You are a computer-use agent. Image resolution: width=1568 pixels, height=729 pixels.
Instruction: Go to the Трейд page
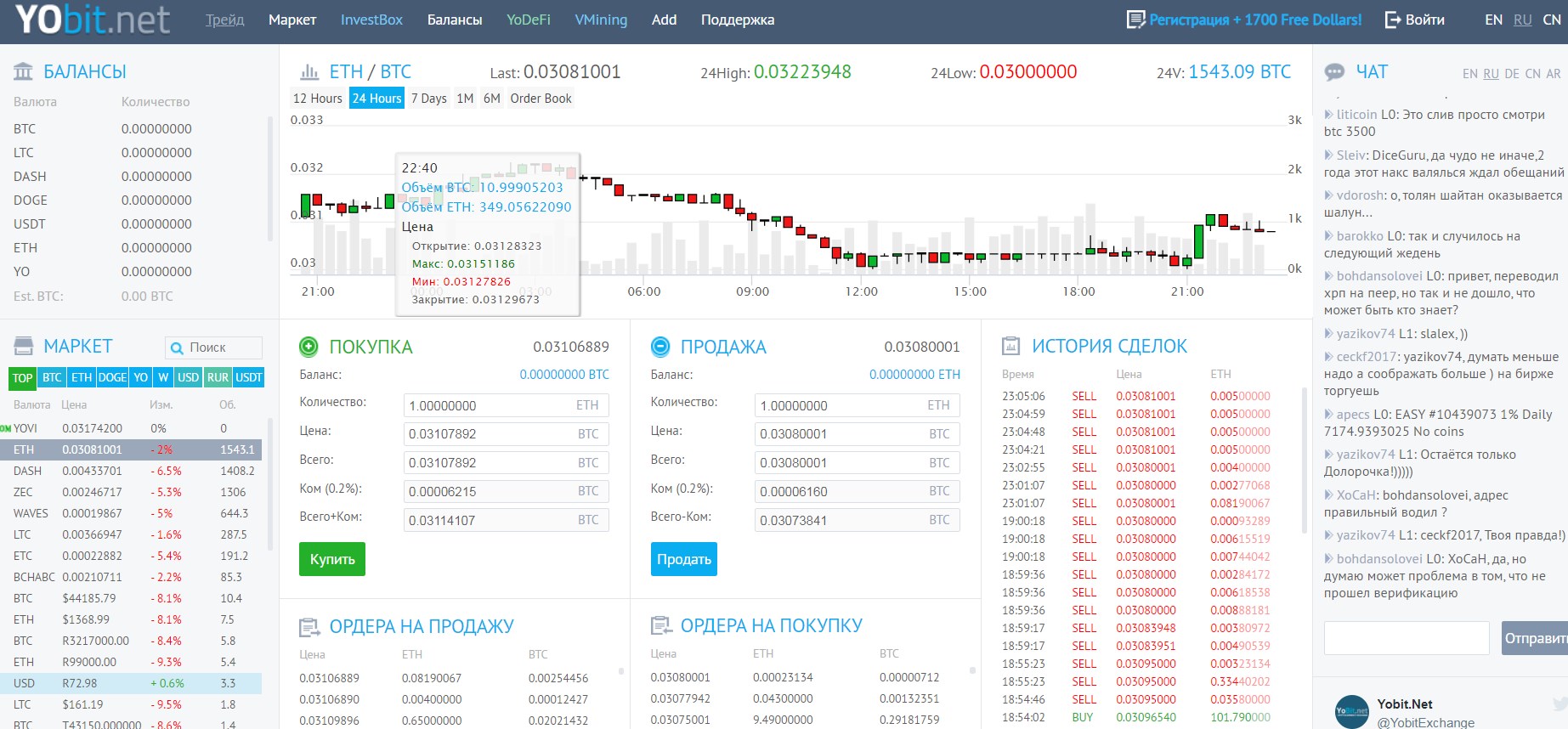[x=225, y=20]
